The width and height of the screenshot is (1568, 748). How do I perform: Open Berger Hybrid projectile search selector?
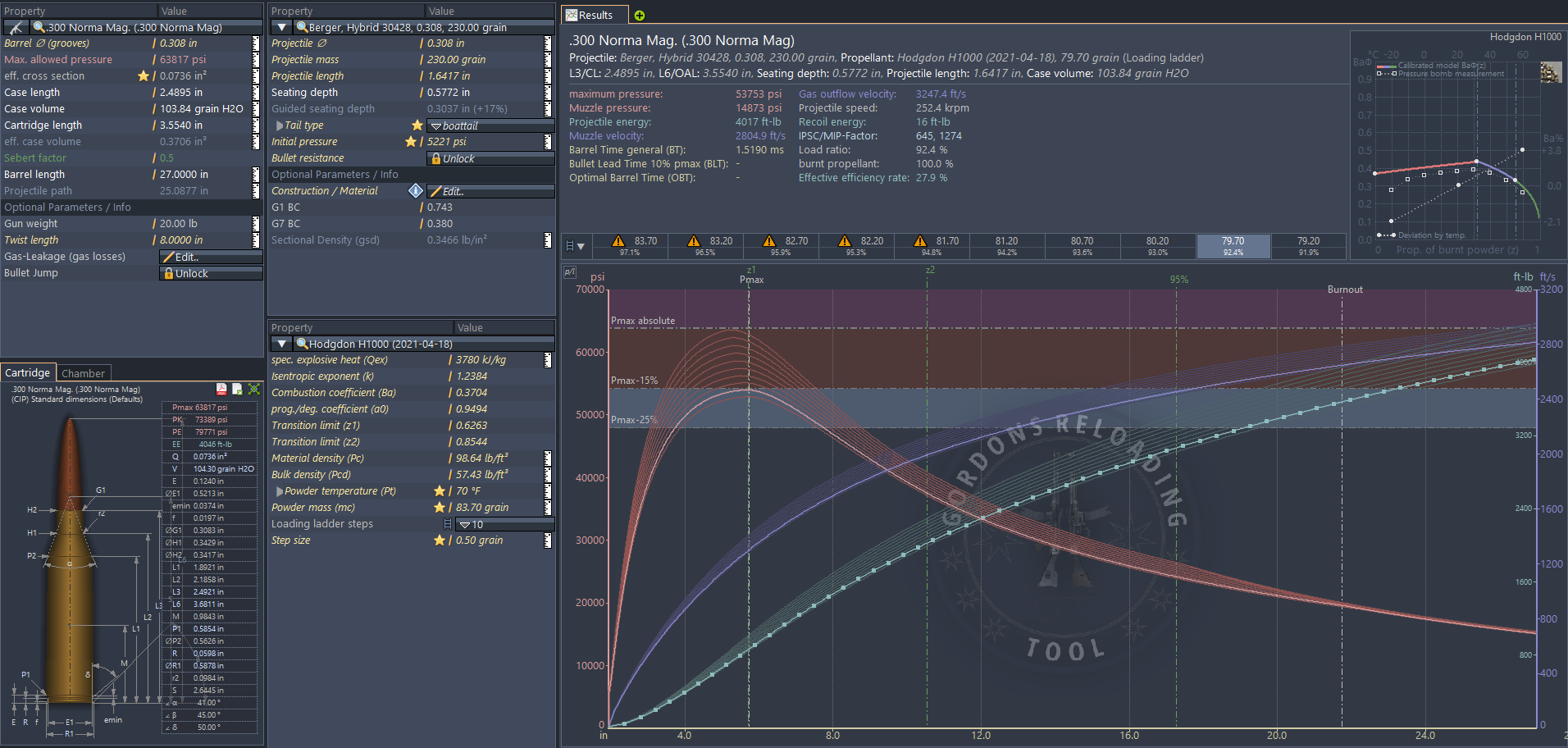point(424,27)
